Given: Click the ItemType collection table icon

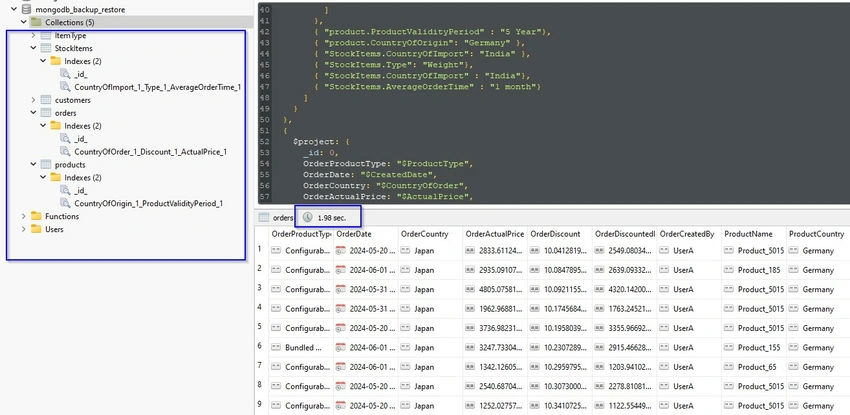Looking at the screenshot, I should [x=46, y=35].
